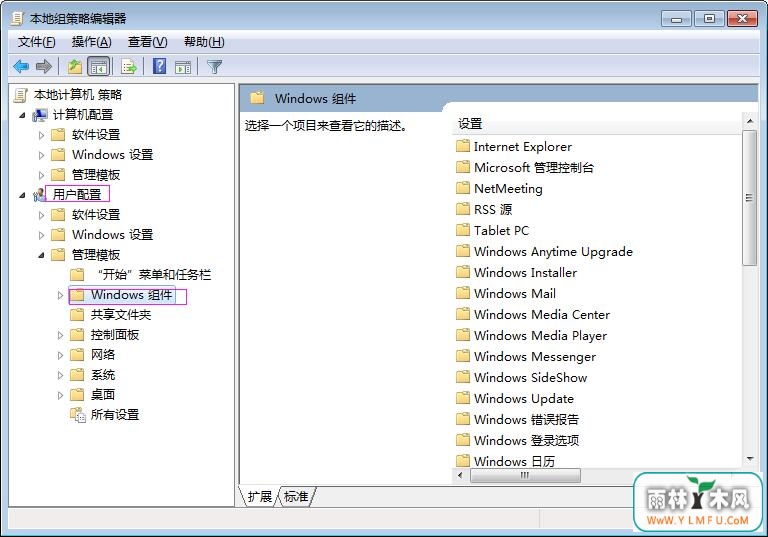This screenshot has width=768, height=537.
Task: Minimize the 本地组策略编辑器 window
Action: (x=676, y=19)
